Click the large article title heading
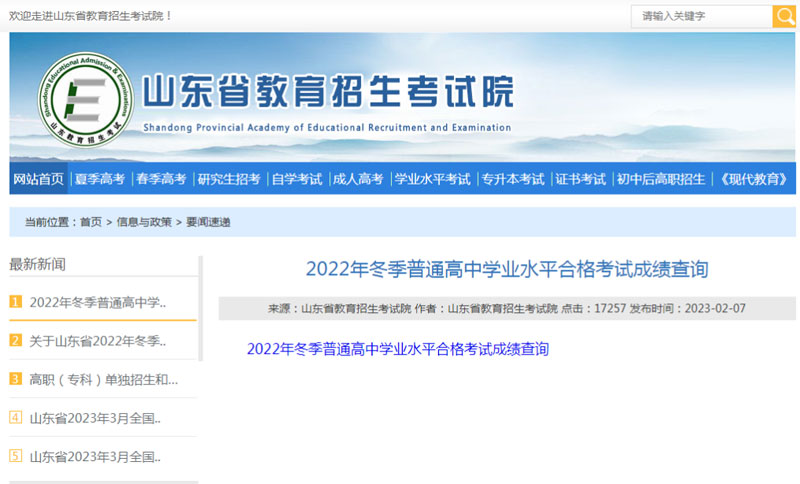Screen dimensions: 800x484 (x=507, y=269)
